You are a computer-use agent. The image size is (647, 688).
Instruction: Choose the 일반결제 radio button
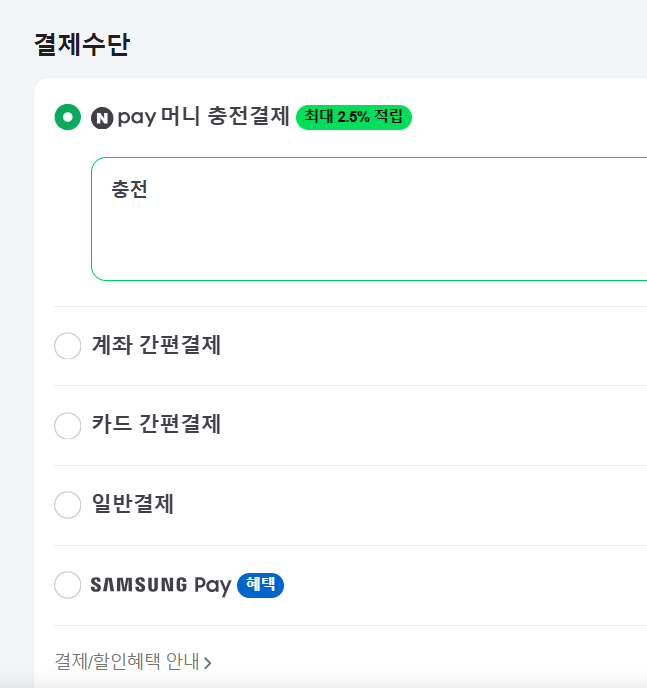click(67, 505)
